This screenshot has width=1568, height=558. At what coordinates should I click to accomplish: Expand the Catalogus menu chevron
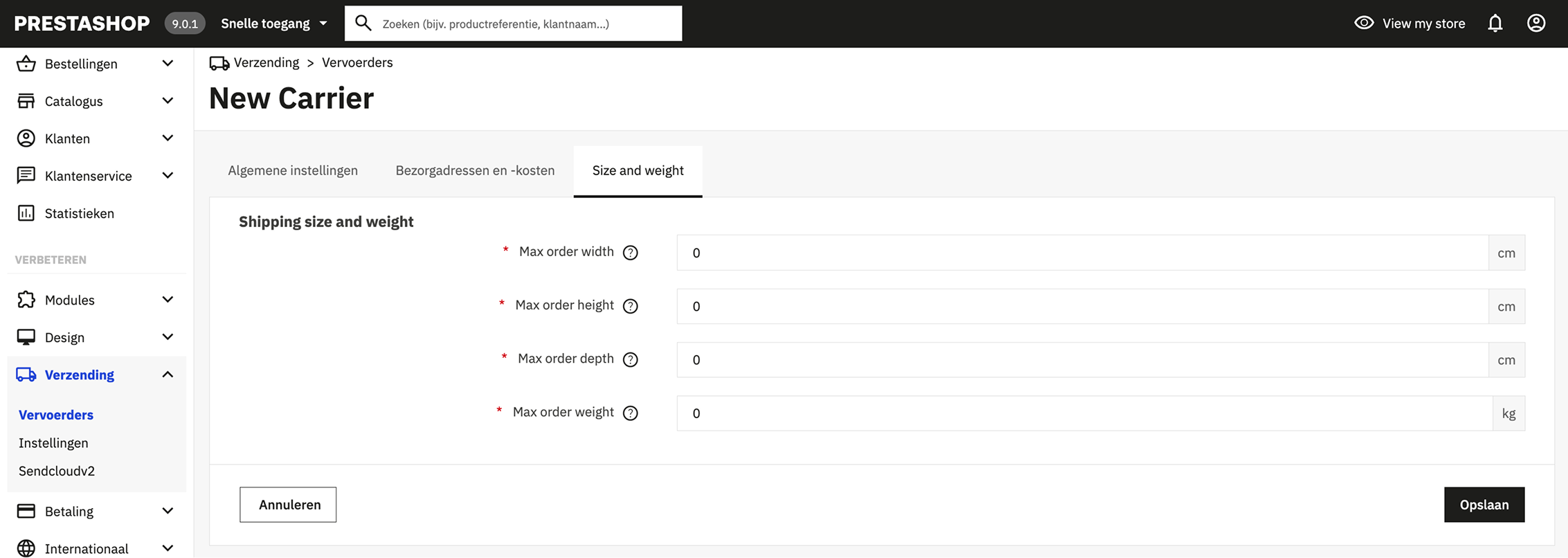point(168,101)
